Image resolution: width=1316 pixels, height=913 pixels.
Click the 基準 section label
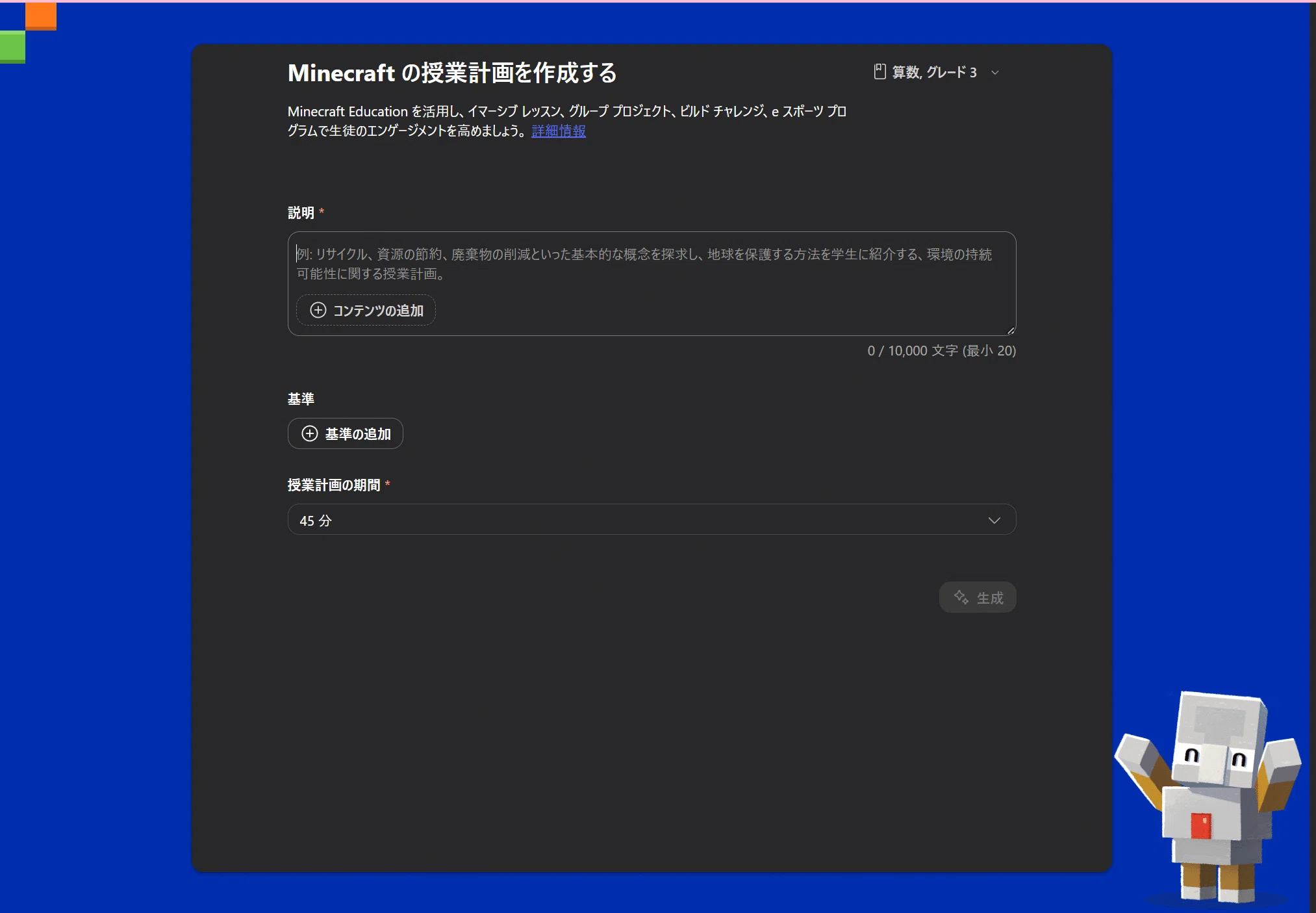click(301, 398)
